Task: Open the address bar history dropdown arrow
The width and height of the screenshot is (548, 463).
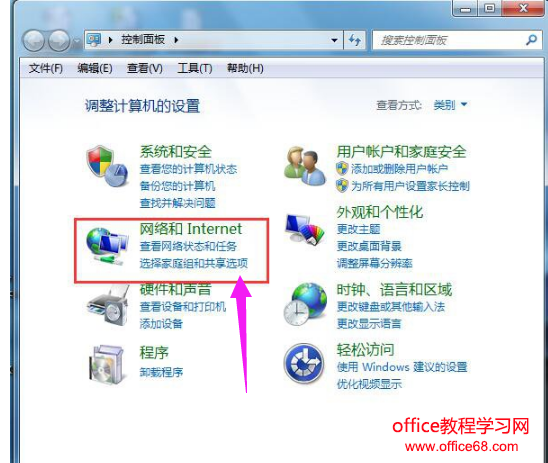Action: (334, 40)
